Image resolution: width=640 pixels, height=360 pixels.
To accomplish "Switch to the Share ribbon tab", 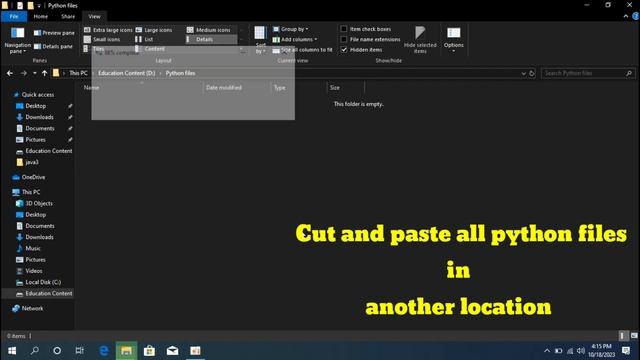I will click(x=68, y=16).
